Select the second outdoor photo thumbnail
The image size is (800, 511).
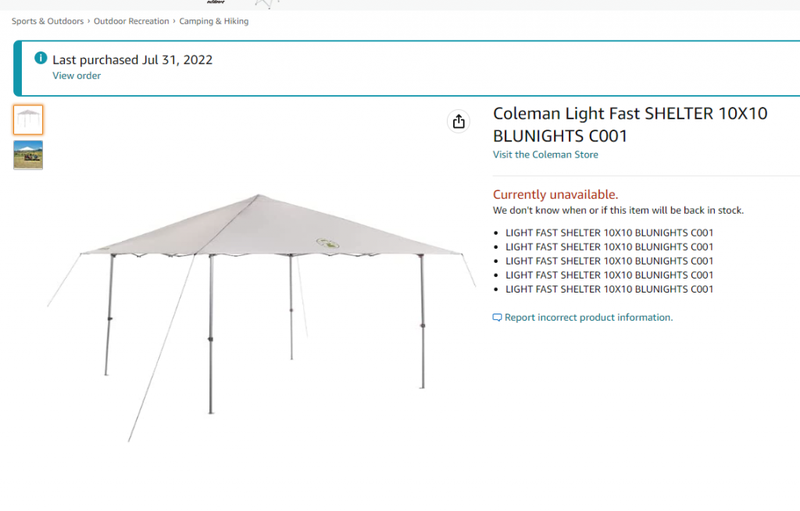(x=28, y=155)
